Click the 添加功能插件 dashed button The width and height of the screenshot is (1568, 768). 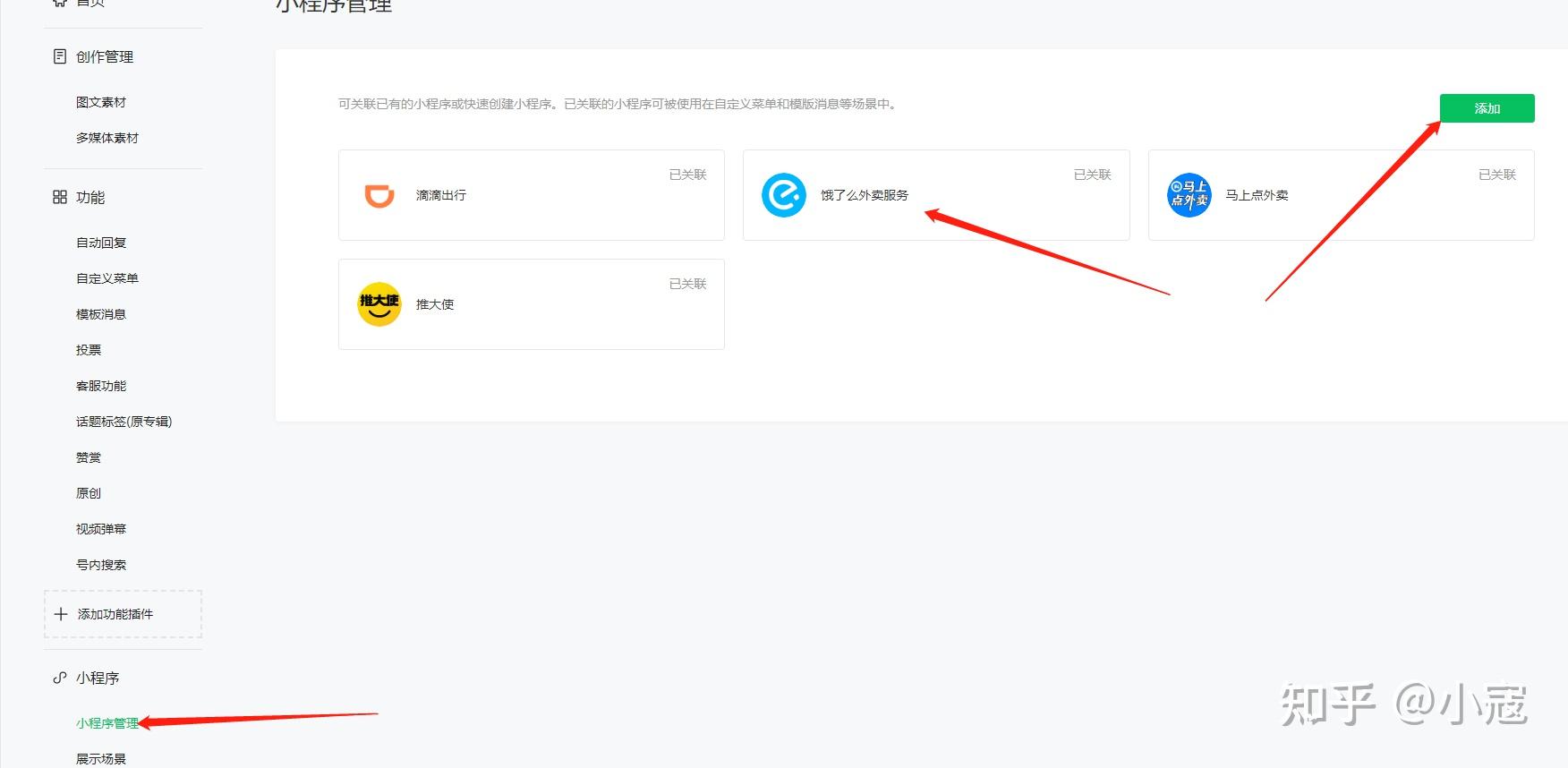(124, 614)
